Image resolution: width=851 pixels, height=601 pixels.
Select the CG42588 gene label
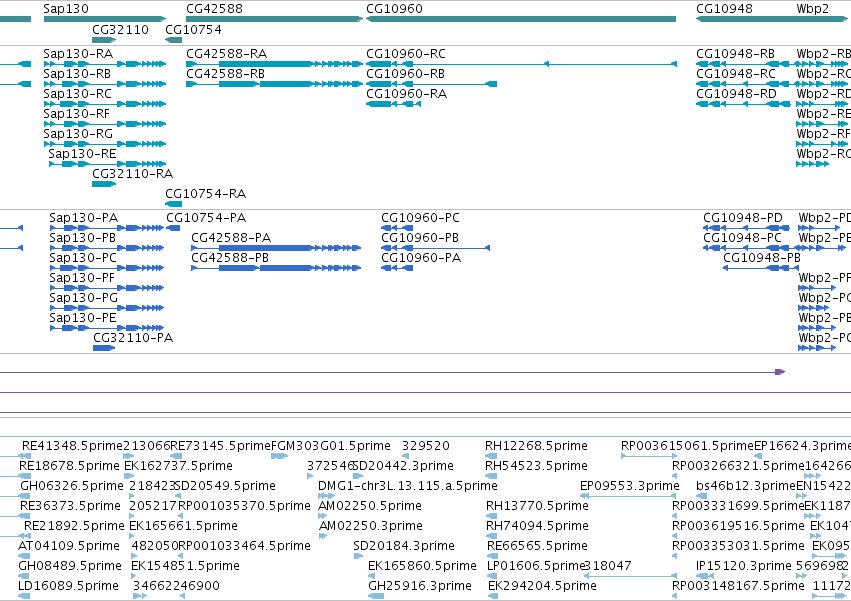[214, 9]
